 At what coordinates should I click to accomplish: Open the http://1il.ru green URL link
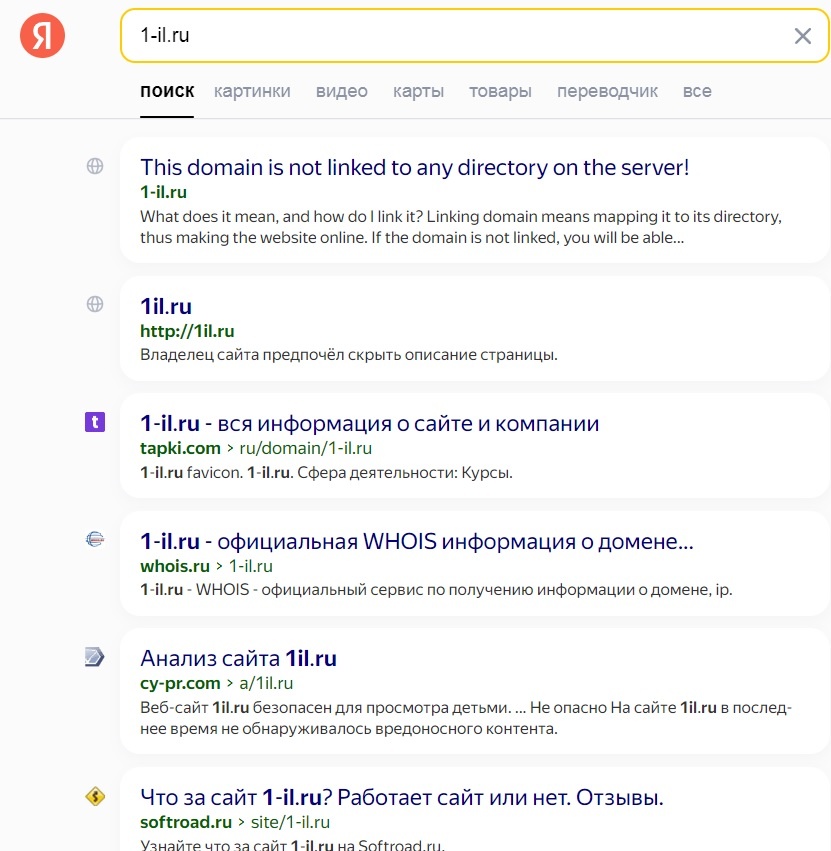click(187, 331)
